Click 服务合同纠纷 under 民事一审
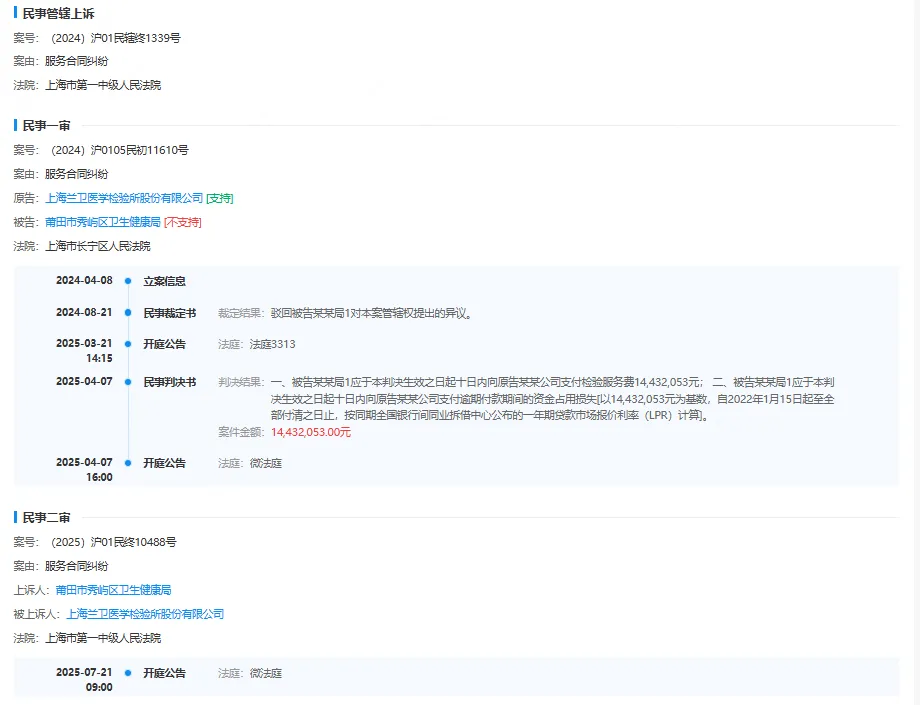Viewport: 920px width, 705px height. pyautogui.click(x=77, y=174)
